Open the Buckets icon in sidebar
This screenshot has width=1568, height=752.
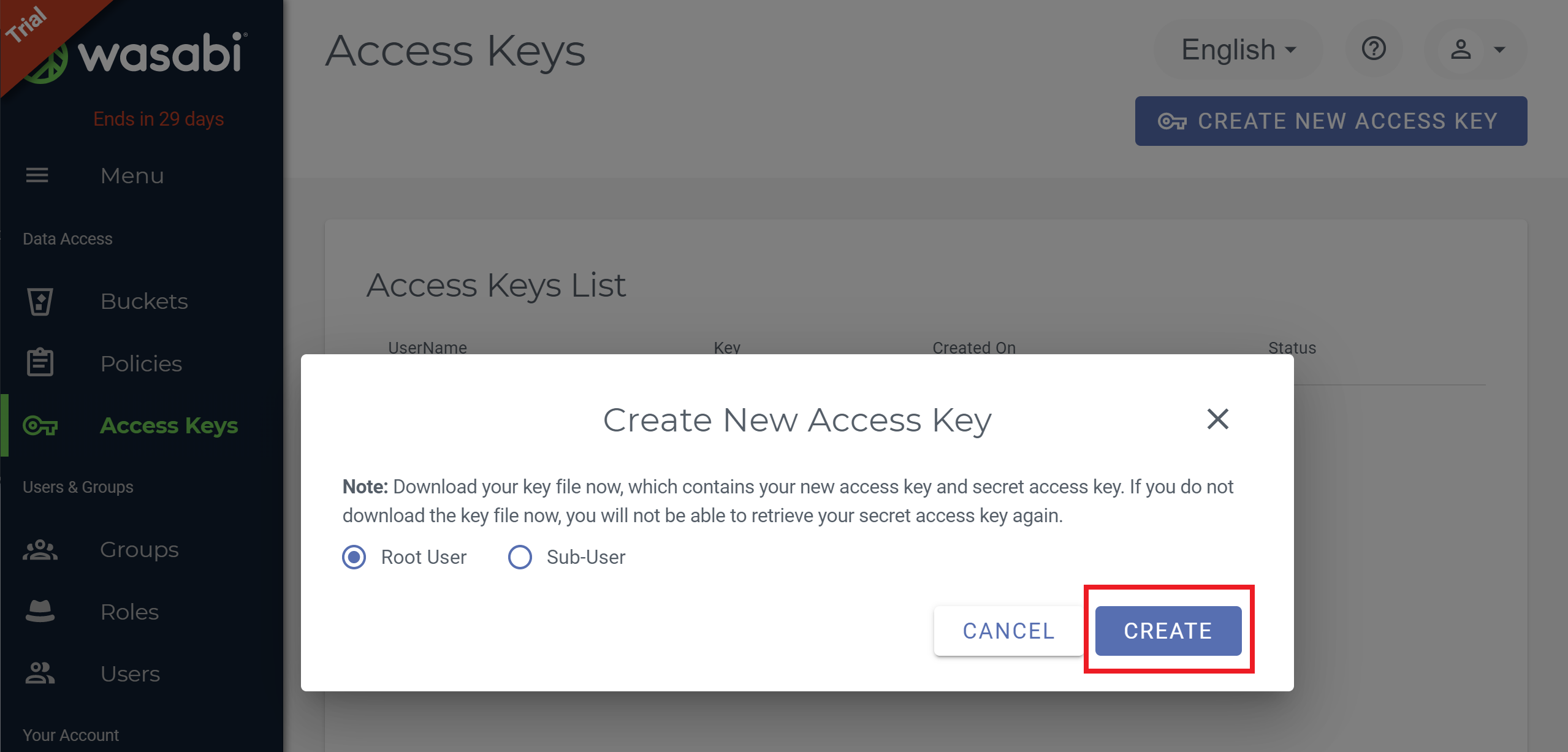point(40,302)
